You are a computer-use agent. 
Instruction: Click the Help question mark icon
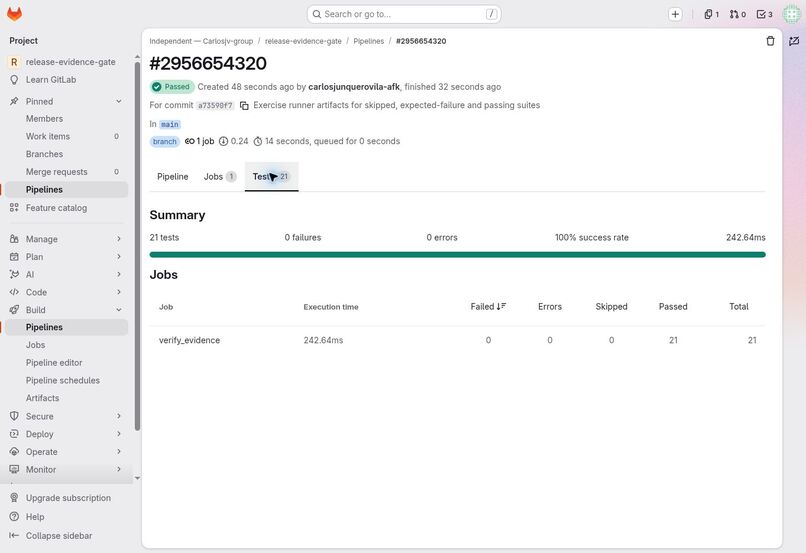click(14, 517)
